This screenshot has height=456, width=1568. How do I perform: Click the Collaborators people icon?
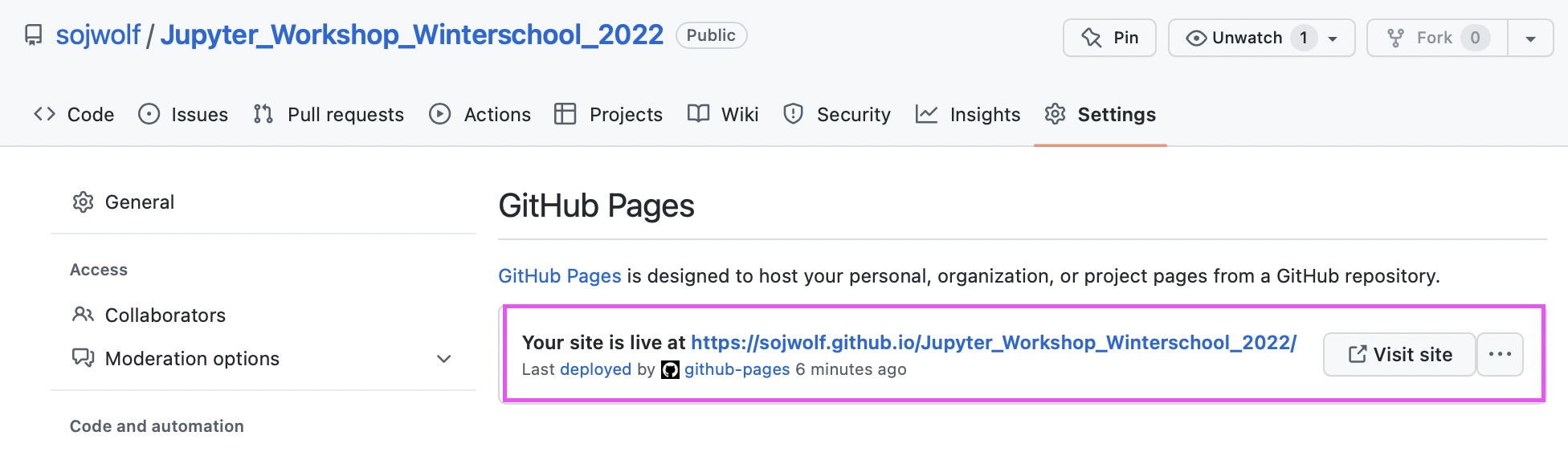pos(84,315)
